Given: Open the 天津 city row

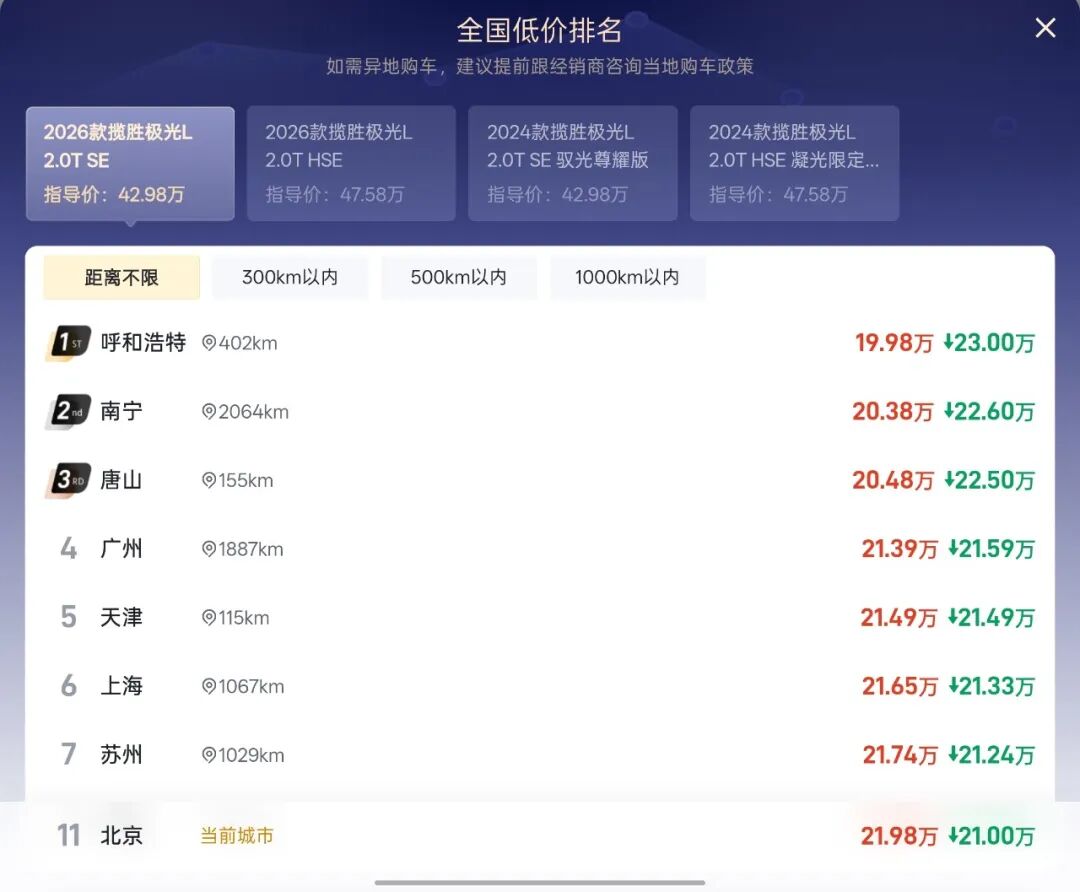Looking at the screenshot, I should 540,618.
